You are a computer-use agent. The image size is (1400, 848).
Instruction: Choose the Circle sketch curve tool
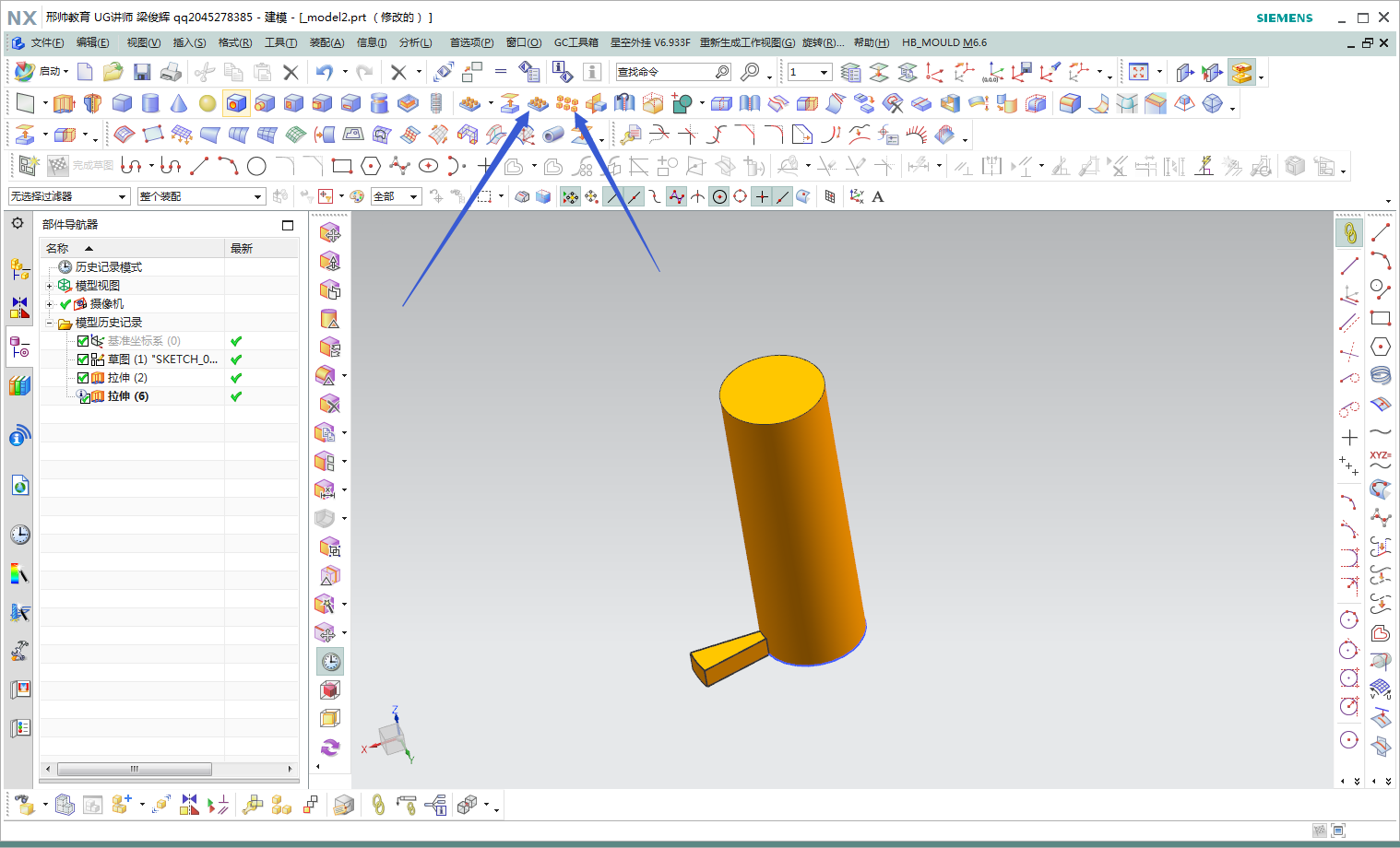pyautogui.click(x=256, y=166)
